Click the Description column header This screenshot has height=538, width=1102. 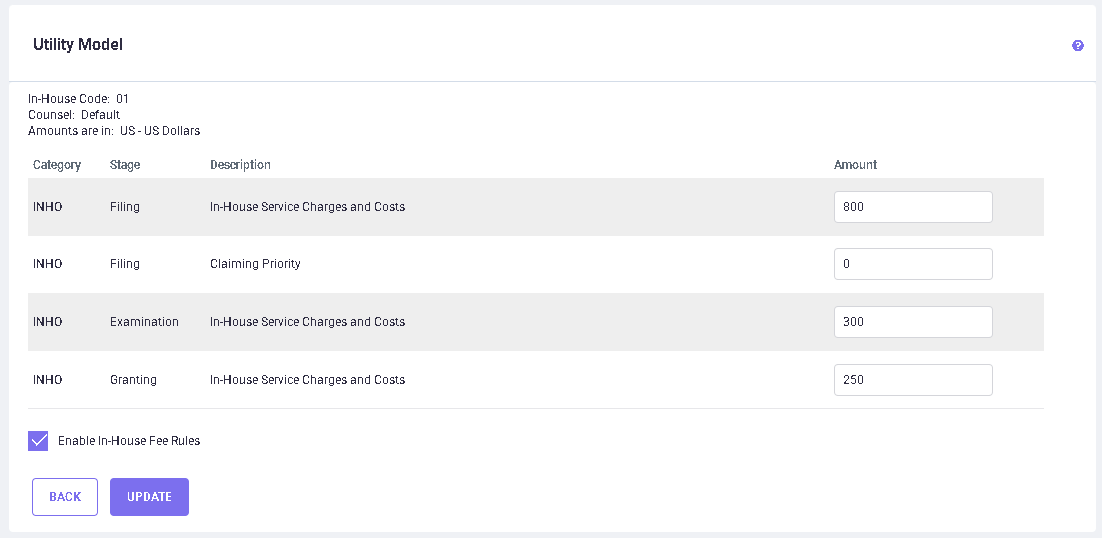pos(240,165)
